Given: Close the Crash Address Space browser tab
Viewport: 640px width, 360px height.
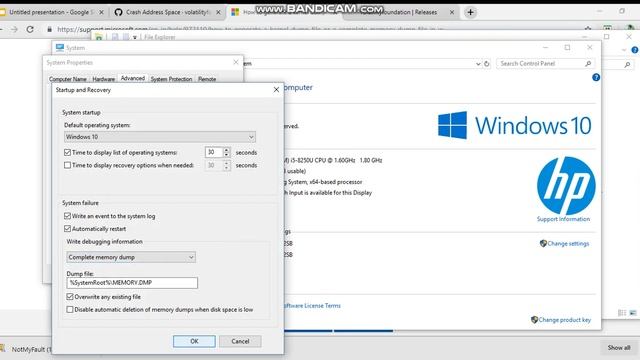Looking at the screenshot, I should pyautogui.click(x=218, y=12).
